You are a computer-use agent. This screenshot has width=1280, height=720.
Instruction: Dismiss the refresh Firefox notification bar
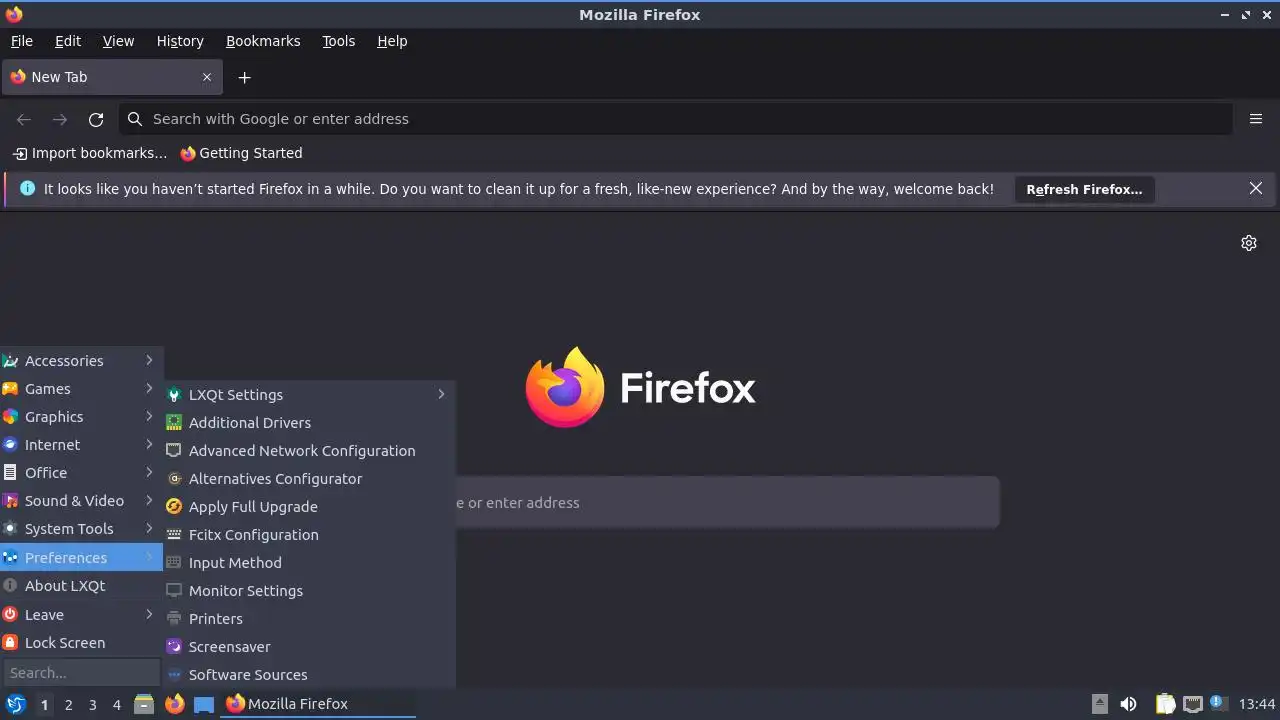[x=1256, y=188]
